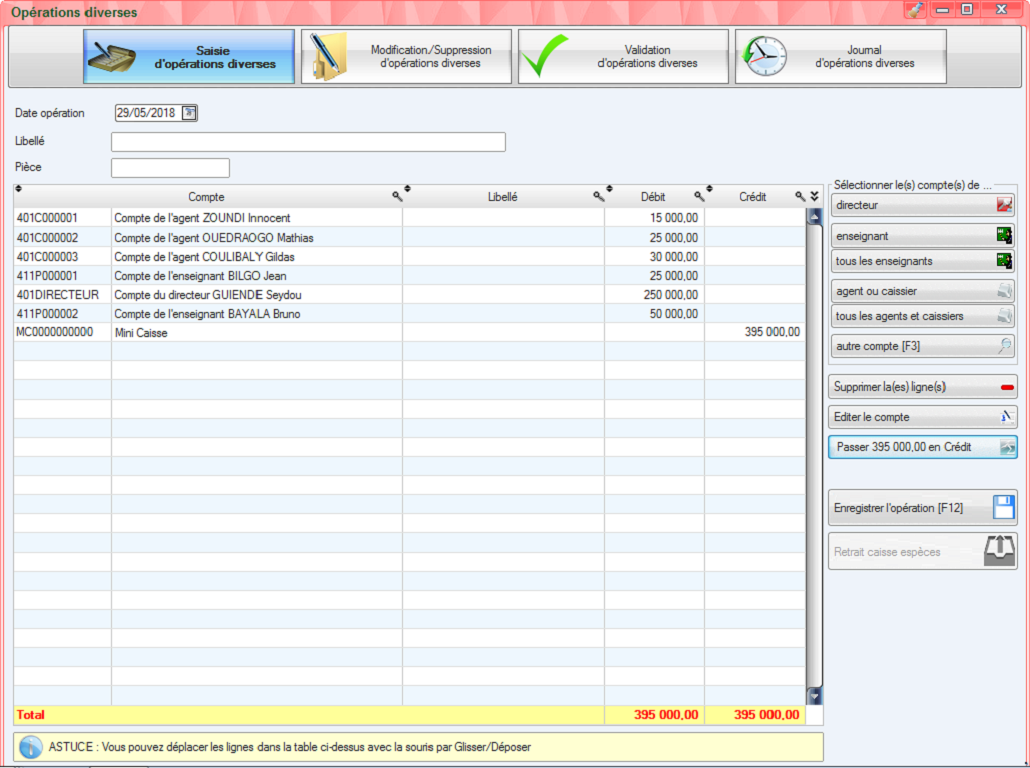This screenshot has height=768, width=1030.
Task: Click the sort arrows at Crédit column start
Action: click(x=709, y=189)
